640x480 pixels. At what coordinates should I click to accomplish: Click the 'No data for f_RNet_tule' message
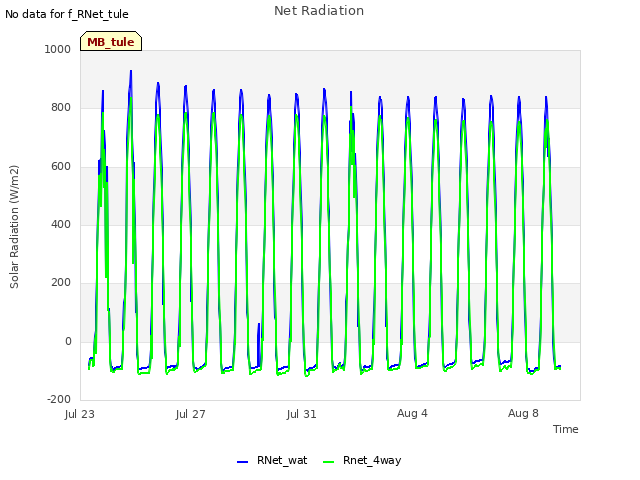point(67,14)
